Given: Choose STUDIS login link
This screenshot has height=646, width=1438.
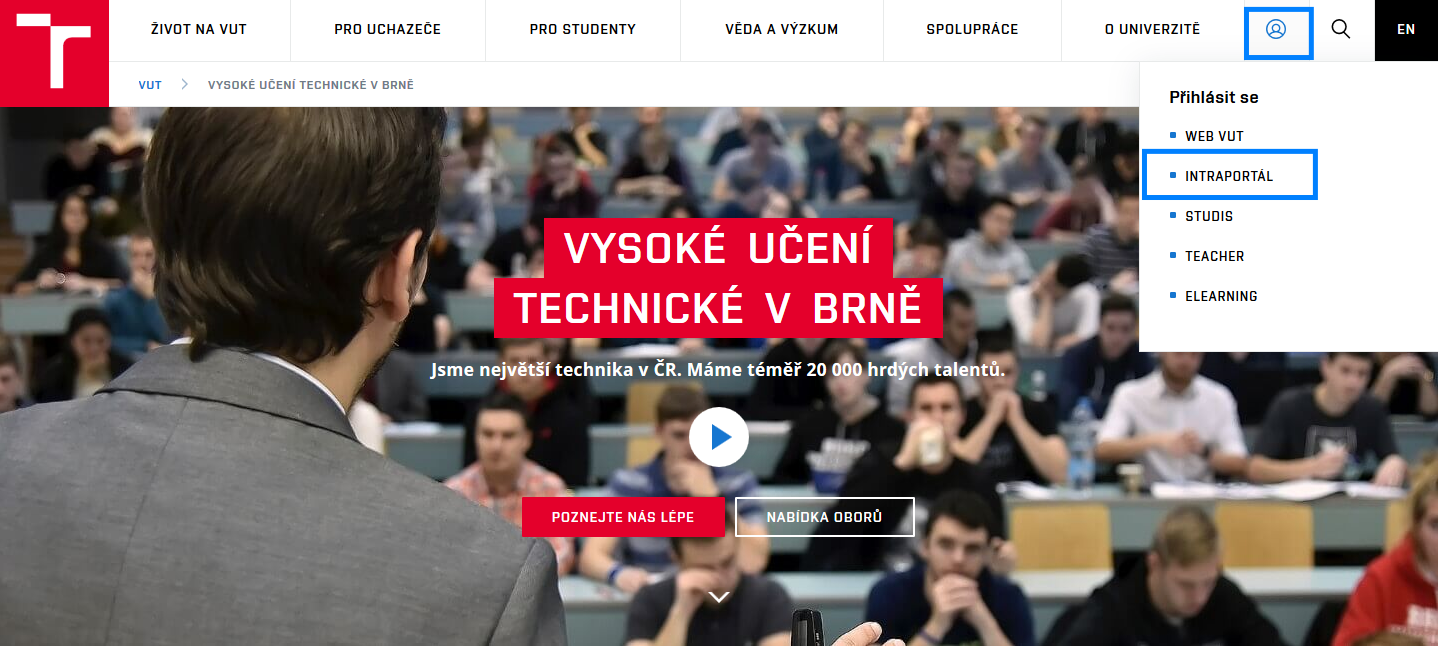Looking at the screenshot, I should click(1209, 216).
